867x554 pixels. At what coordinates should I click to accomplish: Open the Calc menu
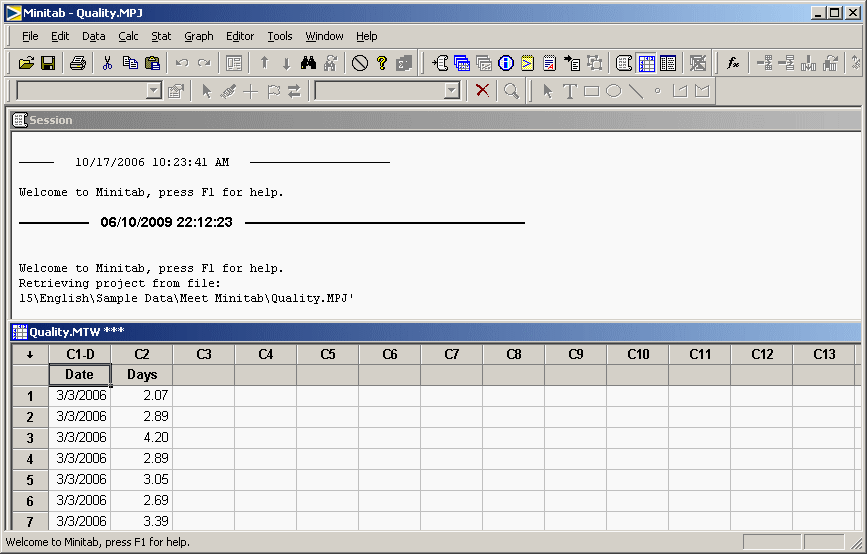coord(128,36)
